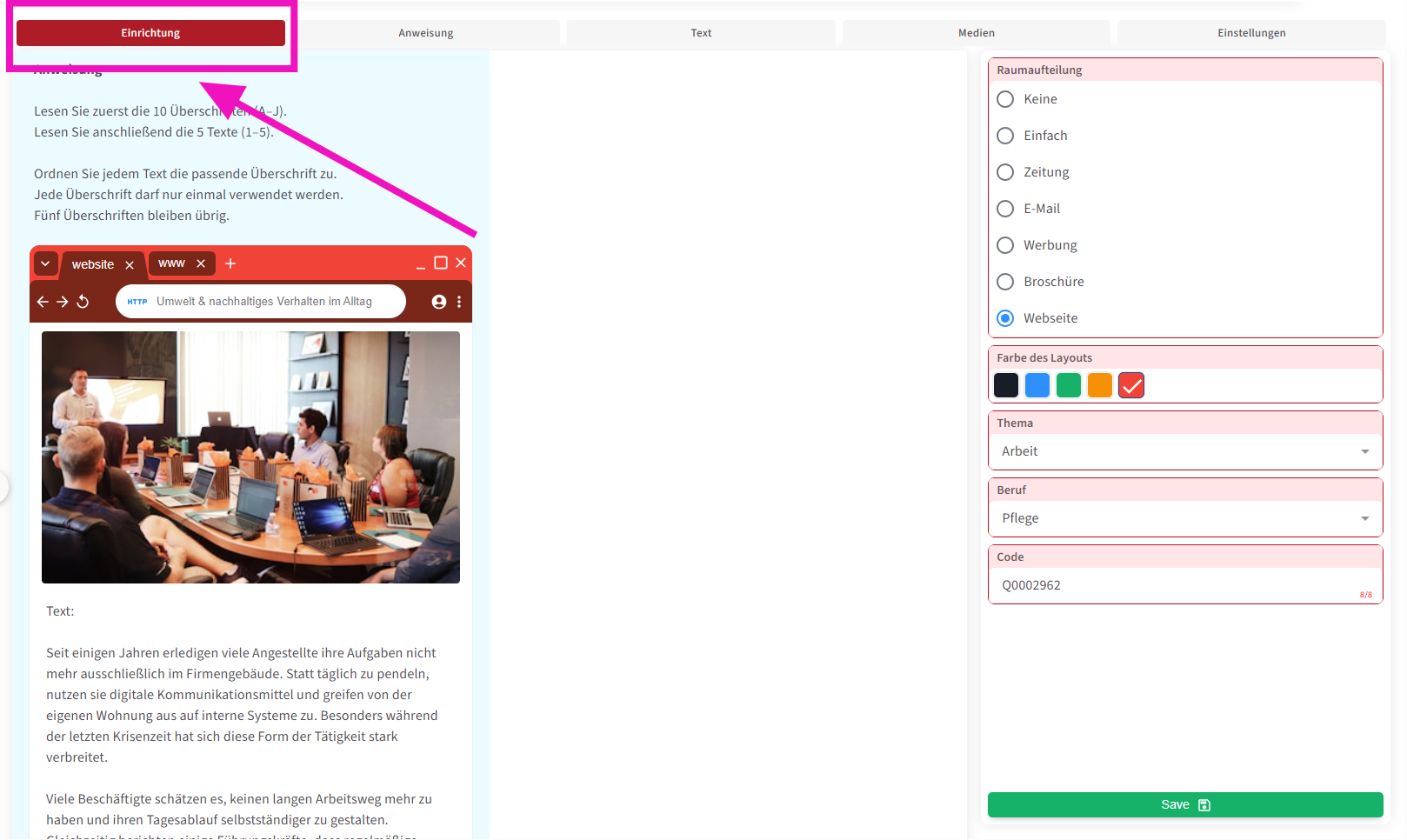This screenshot has height=840, width=1407.
Task: Click the forward arrow in mock browser
Action: (x=63, y=302)
